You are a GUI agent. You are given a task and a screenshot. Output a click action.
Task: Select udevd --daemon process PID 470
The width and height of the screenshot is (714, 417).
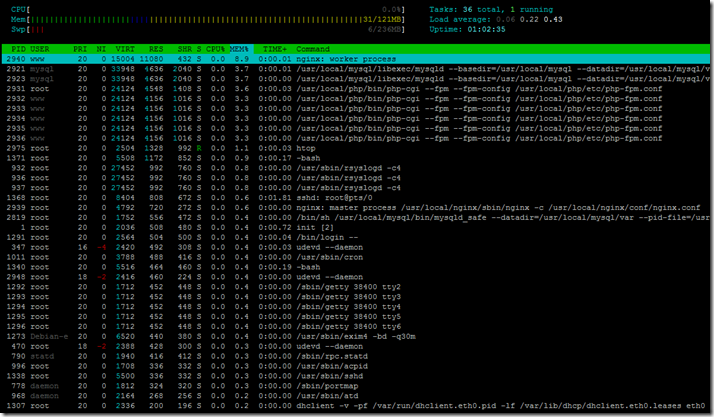click(356, 346)
